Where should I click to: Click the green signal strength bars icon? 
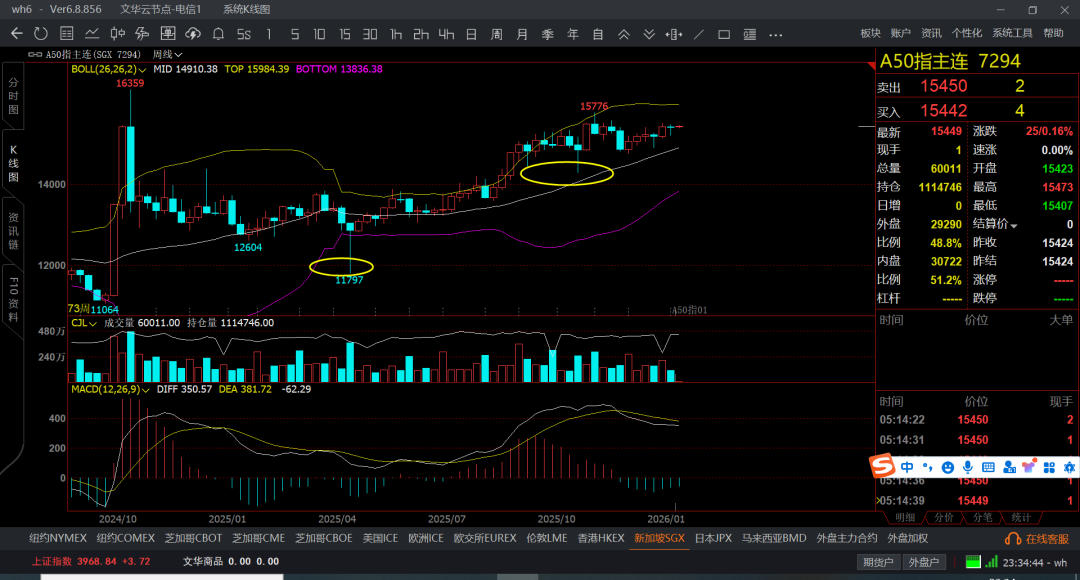click(x=991, y=562)
